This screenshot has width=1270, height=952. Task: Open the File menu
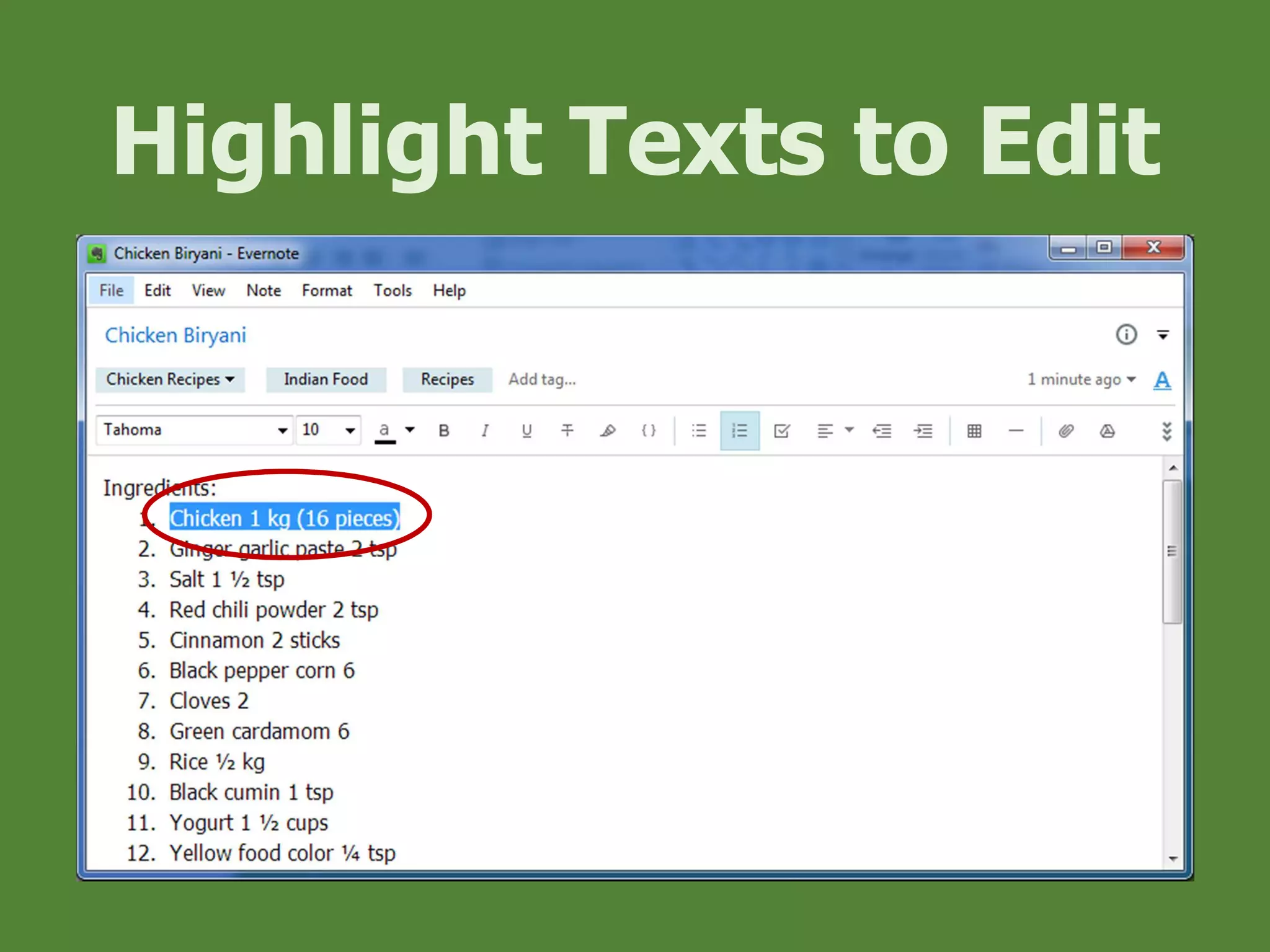click(x=112, y=291)
